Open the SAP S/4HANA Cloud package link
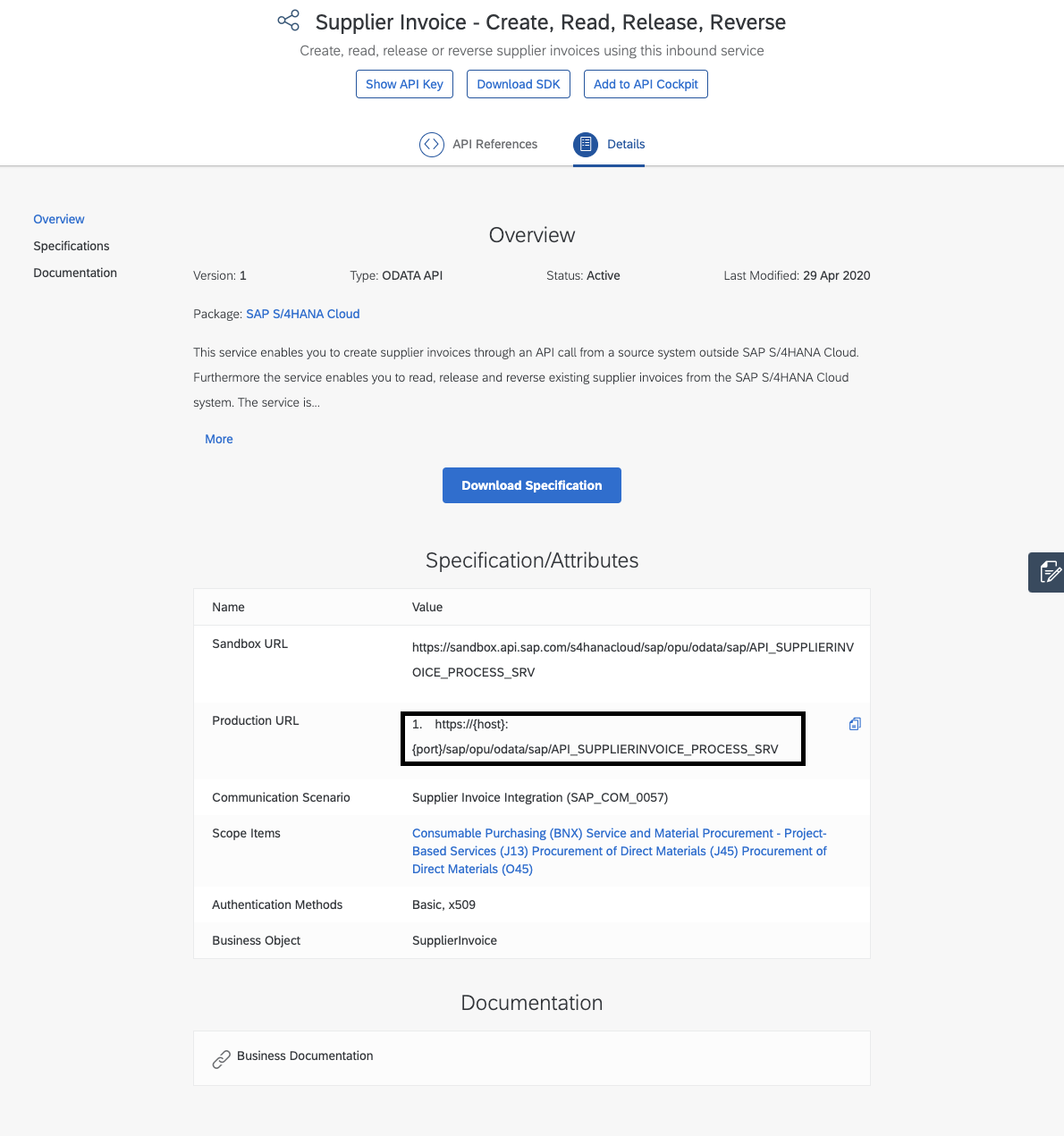This screenshot has width=1064, height=1136. [x=302, y=314]
